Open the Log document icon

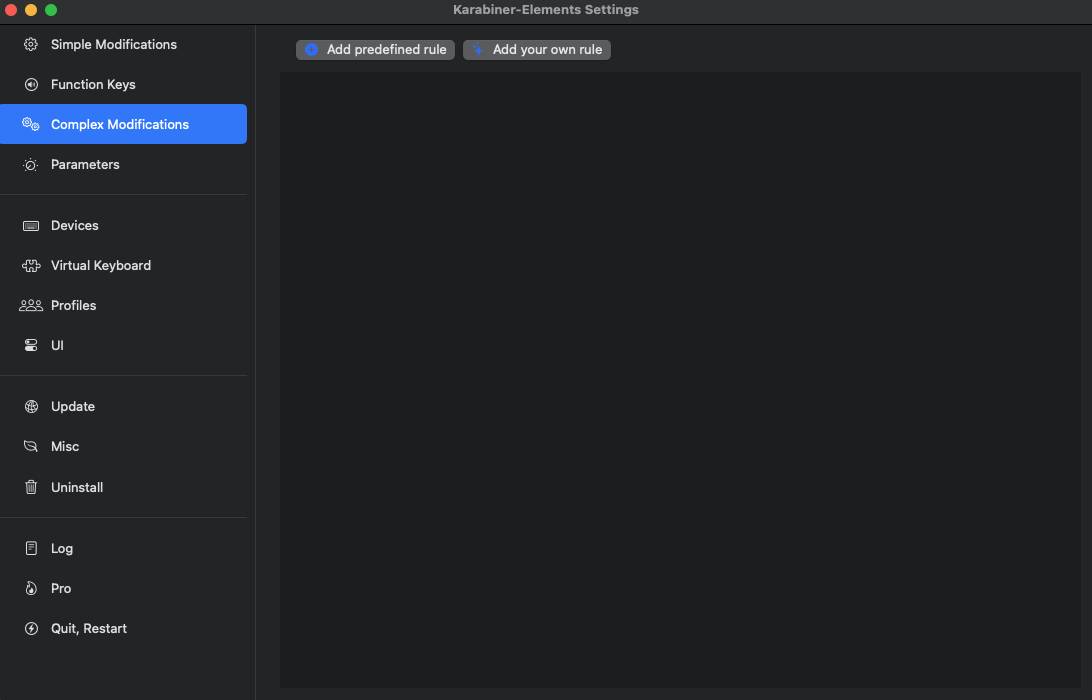[31, 548]
